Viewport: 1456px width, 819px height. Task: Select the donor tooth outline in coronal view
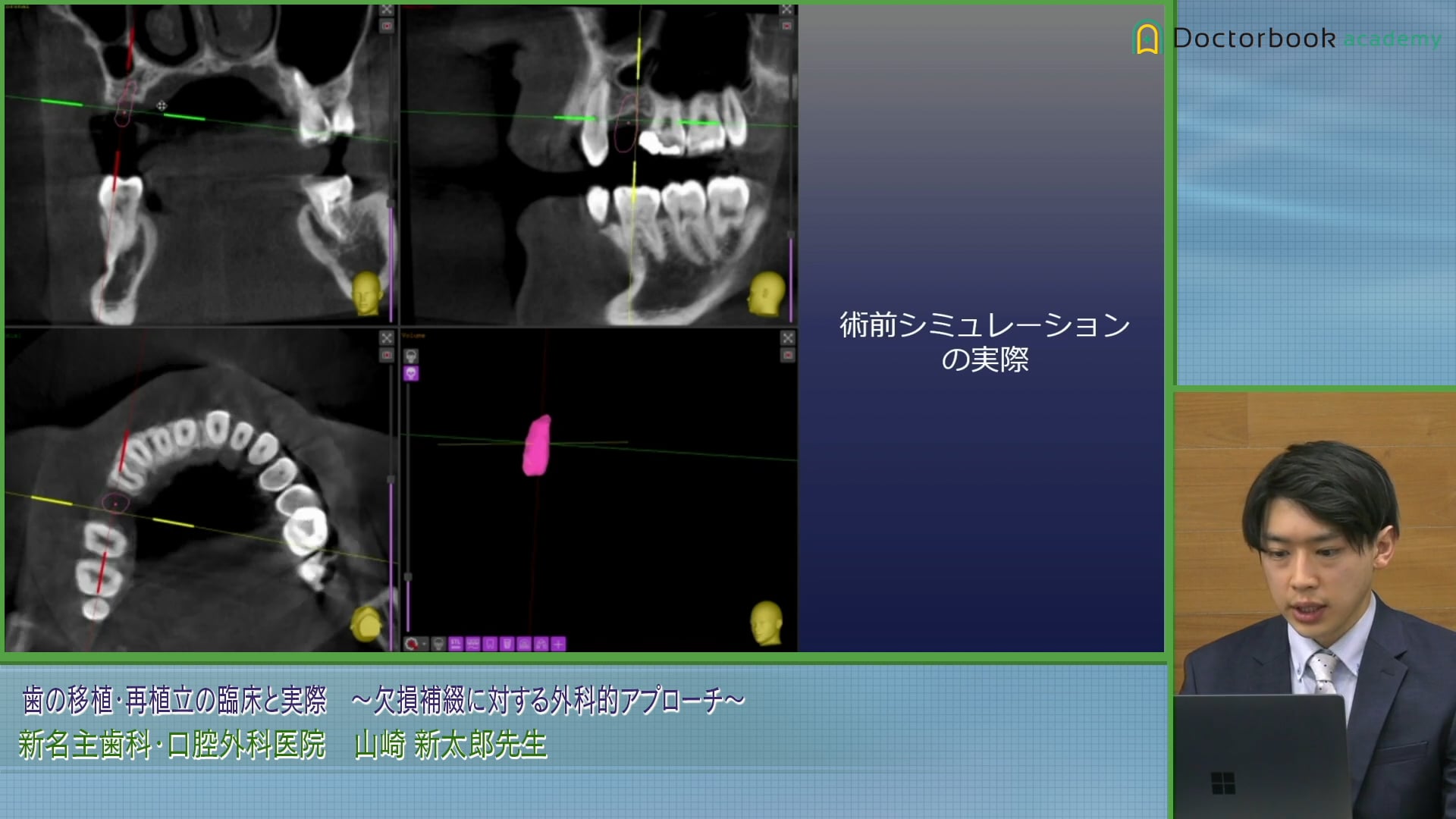tap(124, 104)
